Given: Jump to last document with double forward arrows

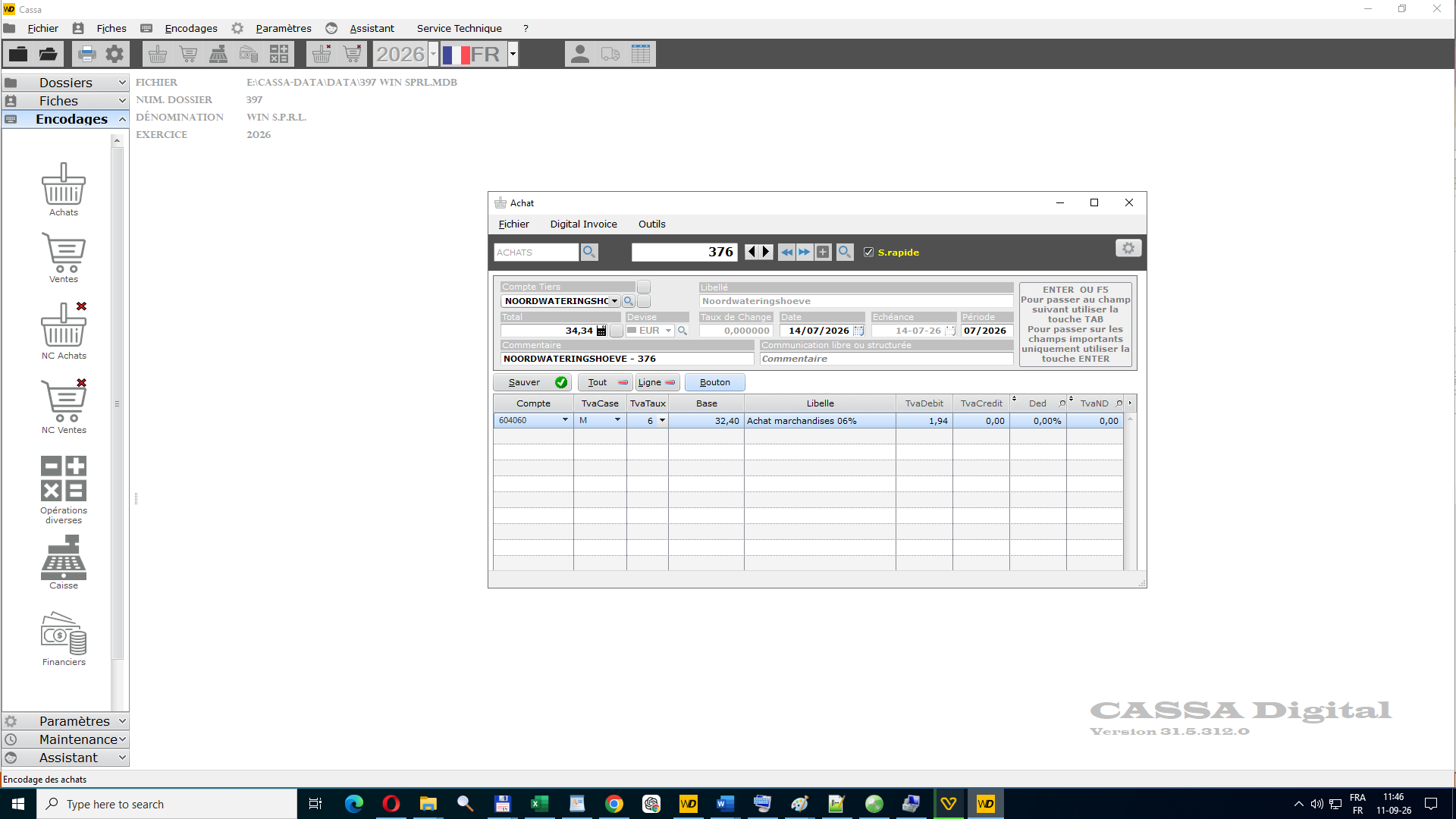Looking at the screenshot, I should click(805, 252).
